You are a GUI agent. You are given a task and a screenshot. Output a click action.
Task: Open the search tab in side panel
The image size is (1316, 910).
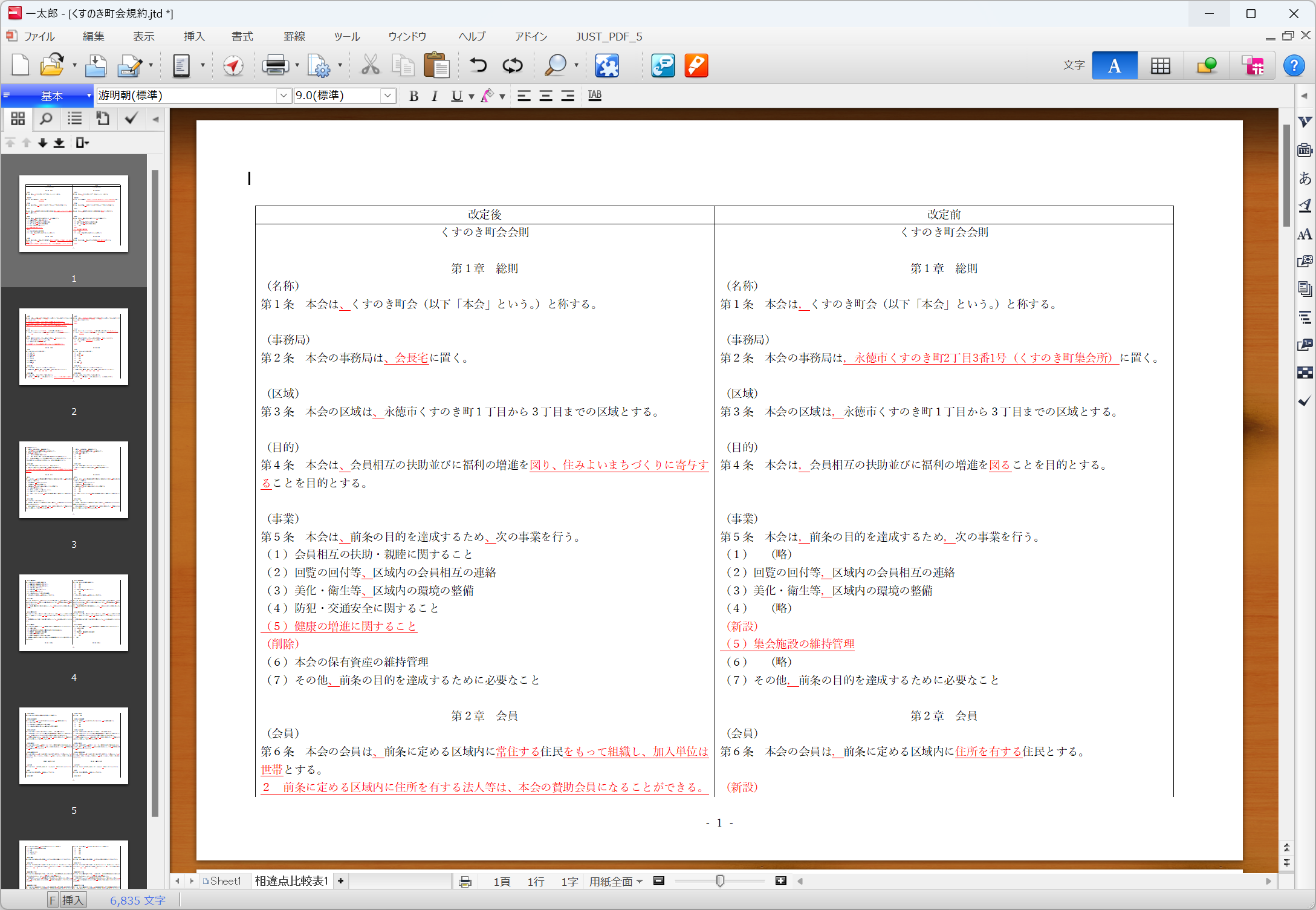pyautogui.click(x=46, y=119)
